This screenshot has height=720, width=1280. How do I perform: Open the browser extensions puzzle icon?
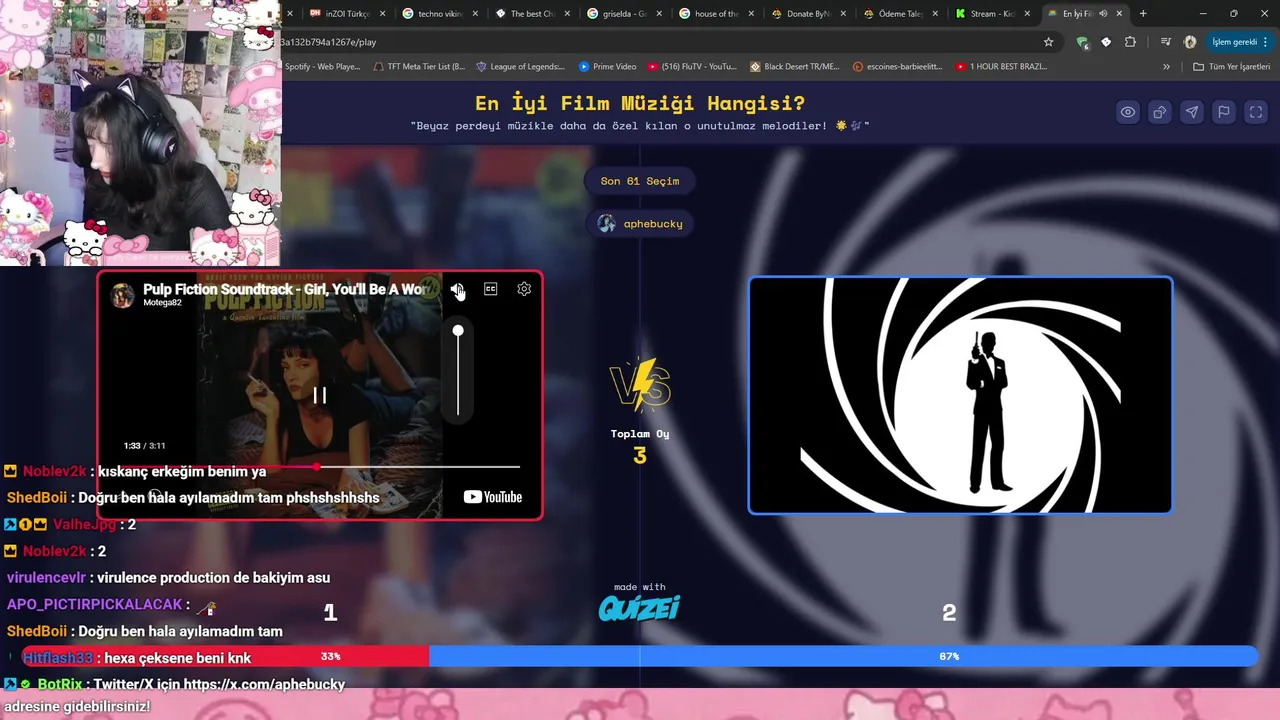[x=1130, y=42]
